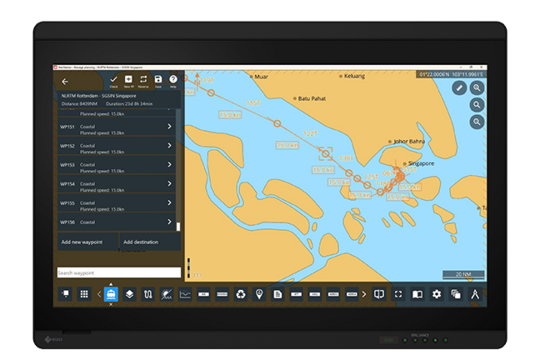Click the cursor coordinates readout at top right

point(451,74)
